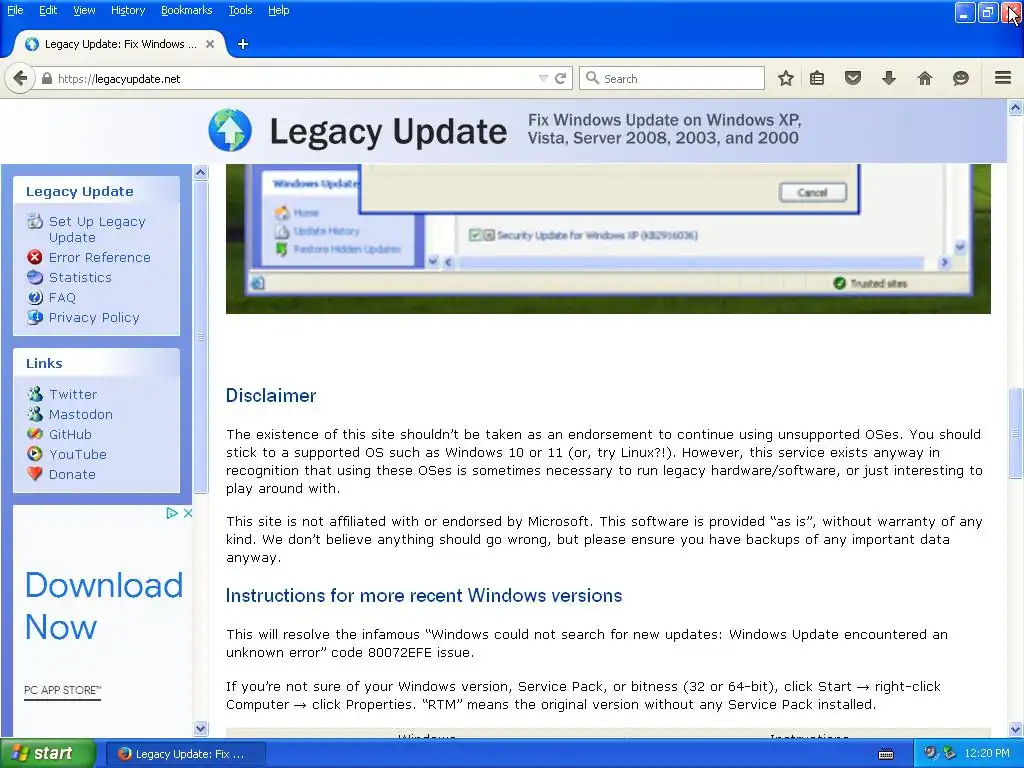Click the PC APP STORE ad label
Screen dimensions: 1024x768
pos(63,690)
